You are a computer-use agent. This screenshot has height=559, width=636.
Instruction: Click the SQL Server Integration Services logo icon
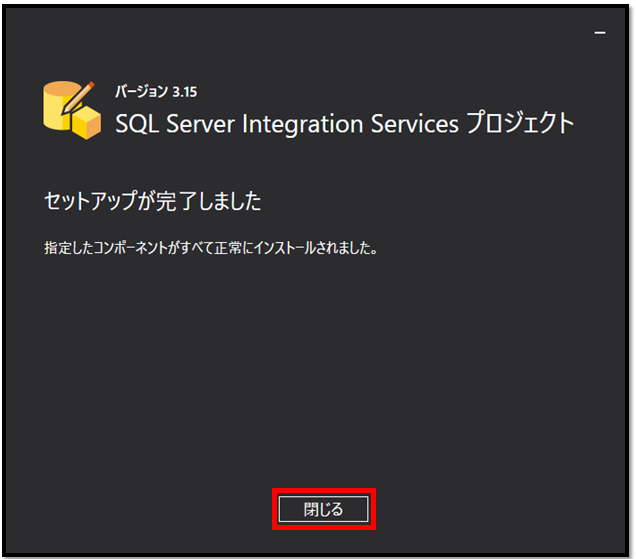[72, 110]
